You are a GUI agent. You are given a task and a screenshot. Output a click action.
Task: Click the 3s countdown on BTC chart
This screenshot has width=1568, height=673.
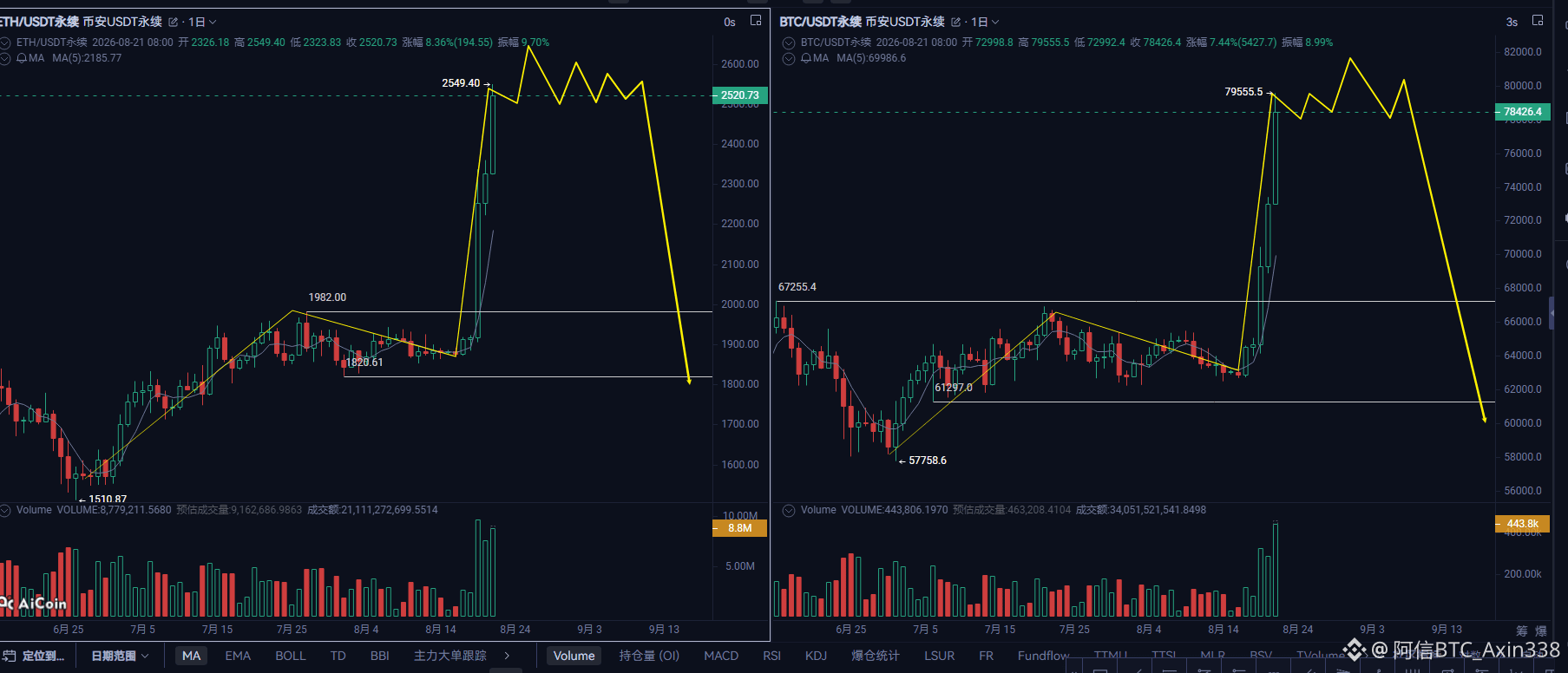pos(1512,23)
